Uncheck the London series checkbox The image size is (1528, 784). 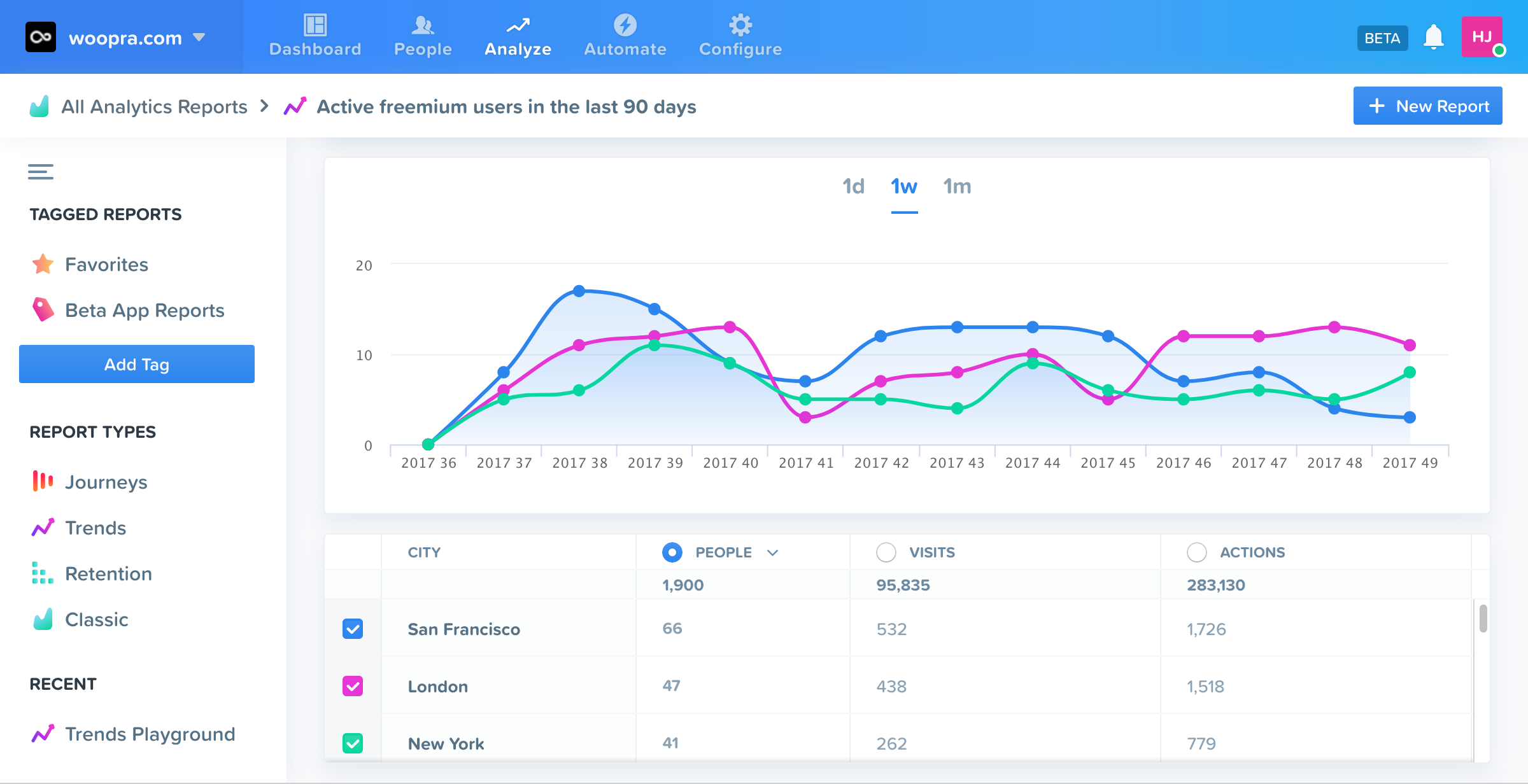353,686
